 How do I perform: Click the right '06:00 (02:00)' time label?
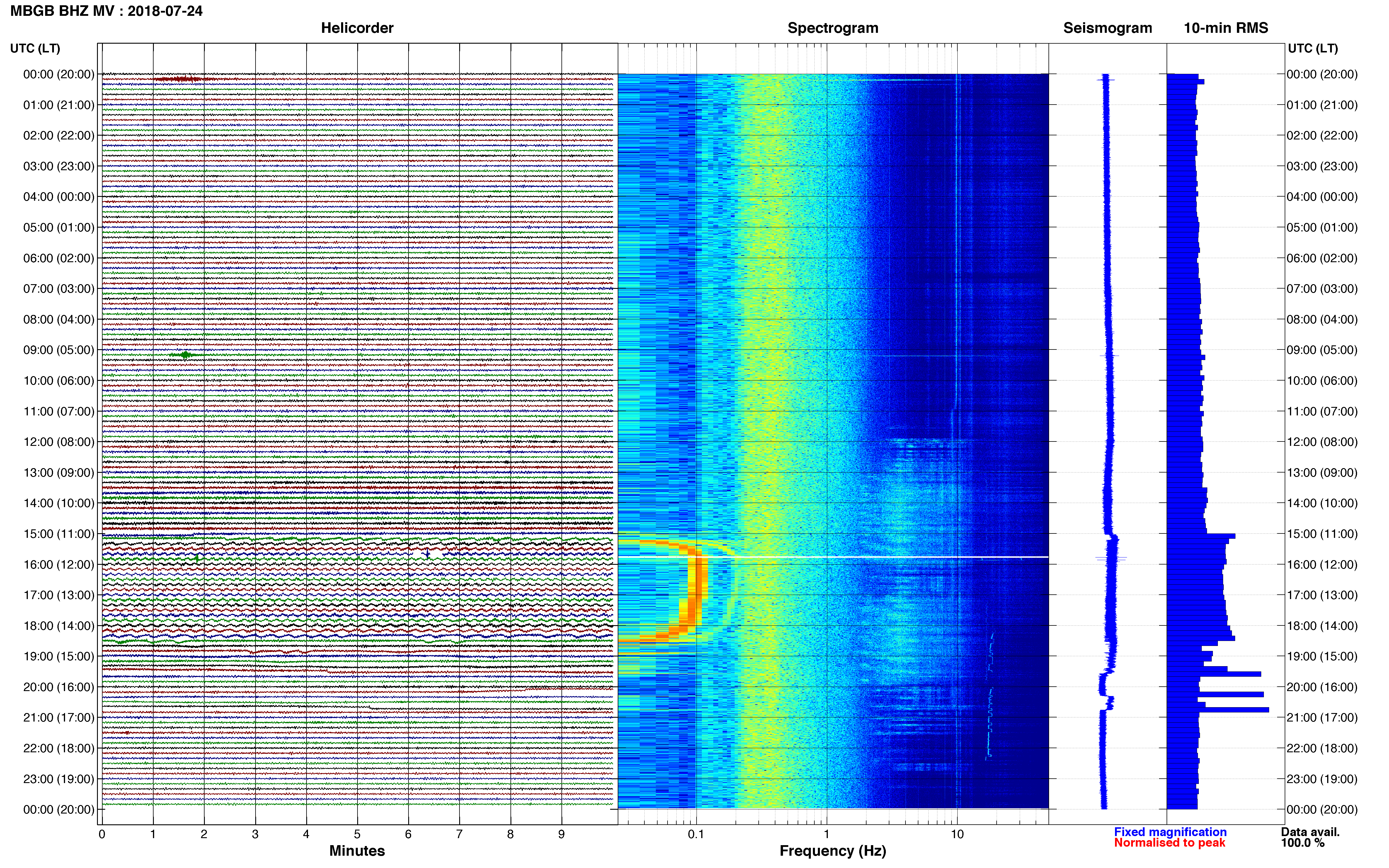[x=1322, y=258]
